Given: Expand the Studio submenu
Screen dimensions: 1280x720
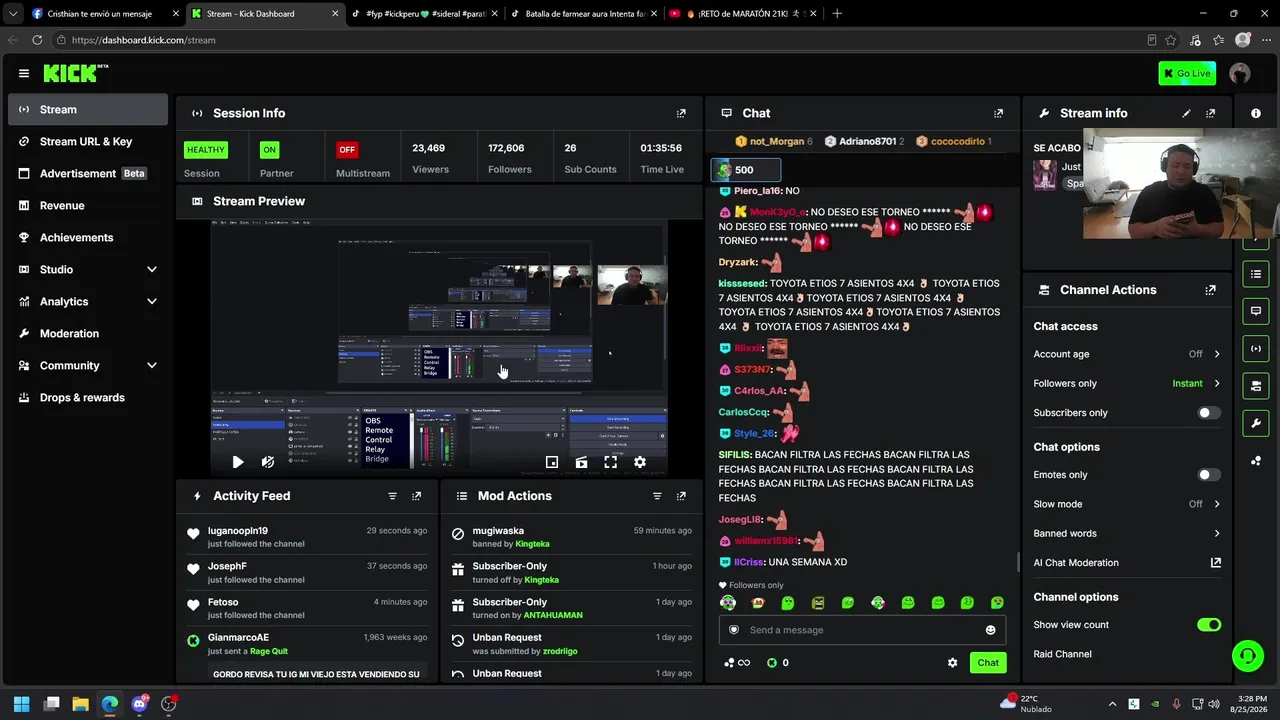Looking at the screenshot, I should tap(88, 270).
